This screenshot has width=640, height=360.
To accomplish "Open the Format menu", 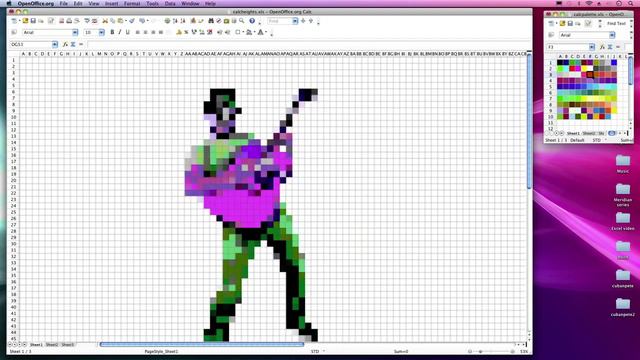I will coord(132,3).
